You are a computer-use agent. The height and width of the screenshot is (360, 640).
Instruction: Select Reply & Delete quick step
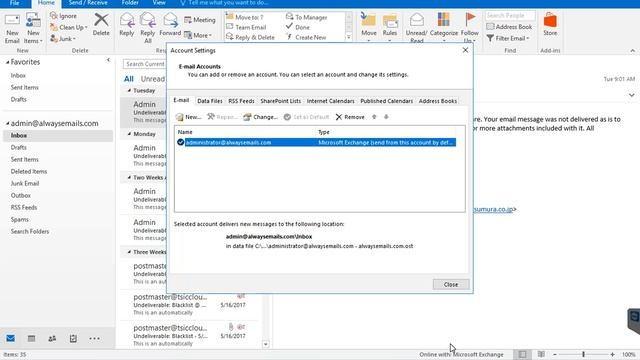click(250, 37)
